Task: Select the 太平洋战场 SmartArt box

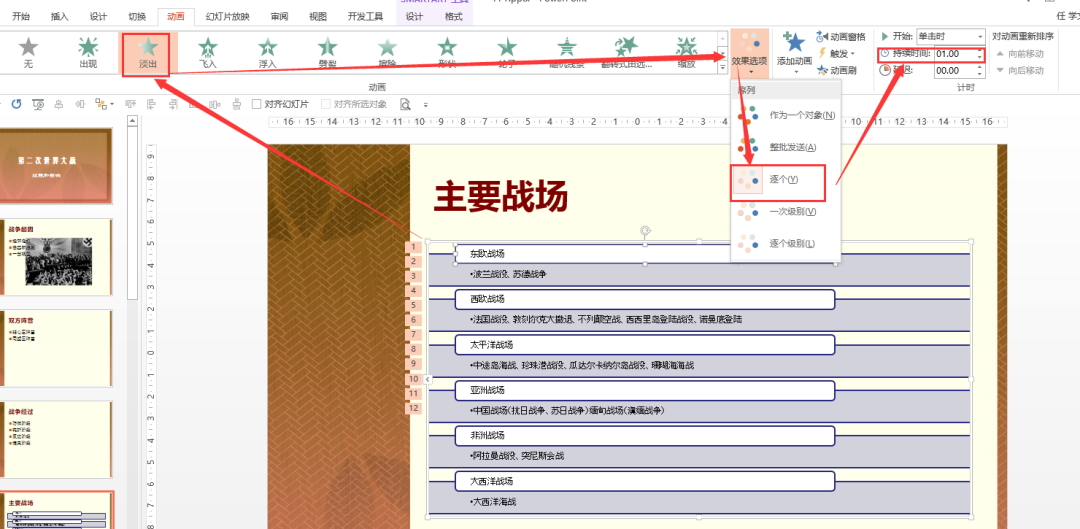Action: coord(645,344)
